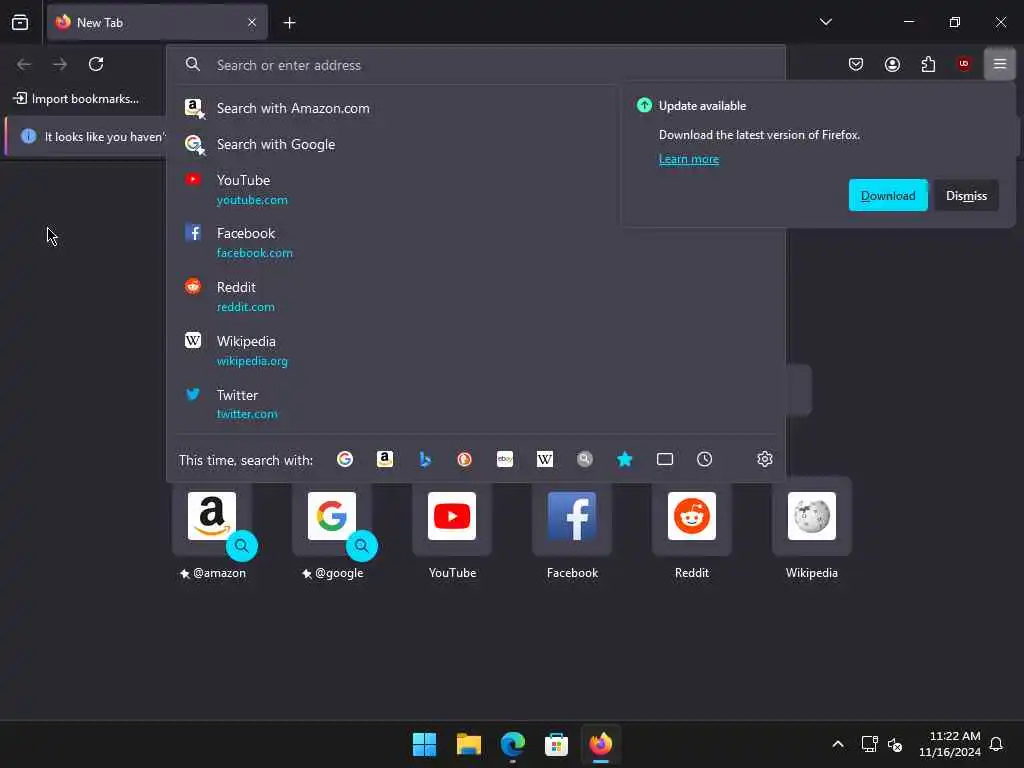Open Microsoft Store from taskbar
The image size is (1024, 768).
click(556, 744)
